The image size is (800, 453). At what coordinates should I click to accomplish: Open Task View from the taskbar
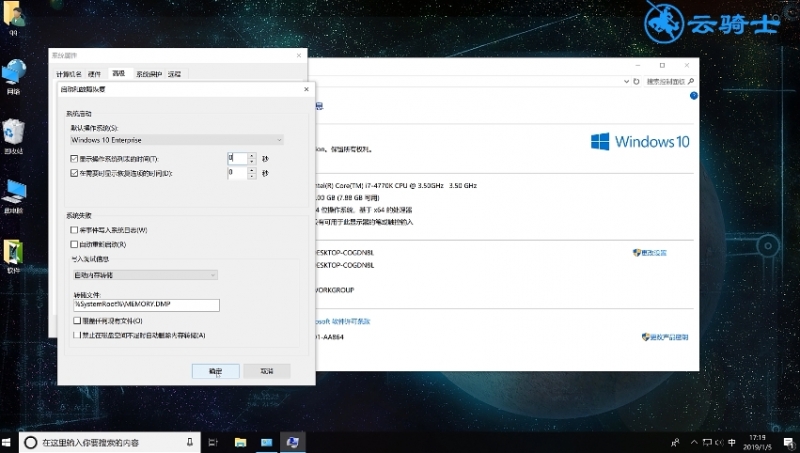coord(213,442)
